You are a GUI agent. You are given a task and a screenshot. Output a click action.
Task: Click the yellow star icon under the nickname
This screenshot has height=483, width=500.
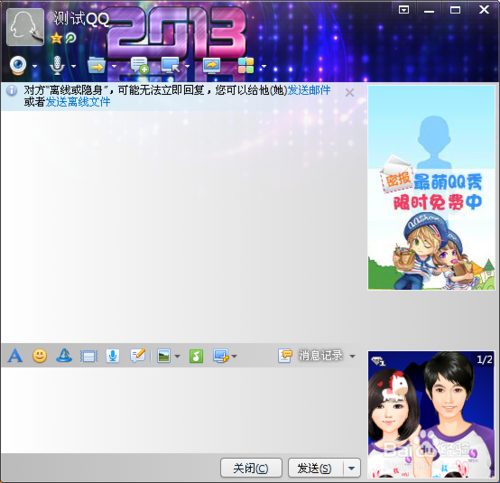pyautogui.click(x=56, y=38)
